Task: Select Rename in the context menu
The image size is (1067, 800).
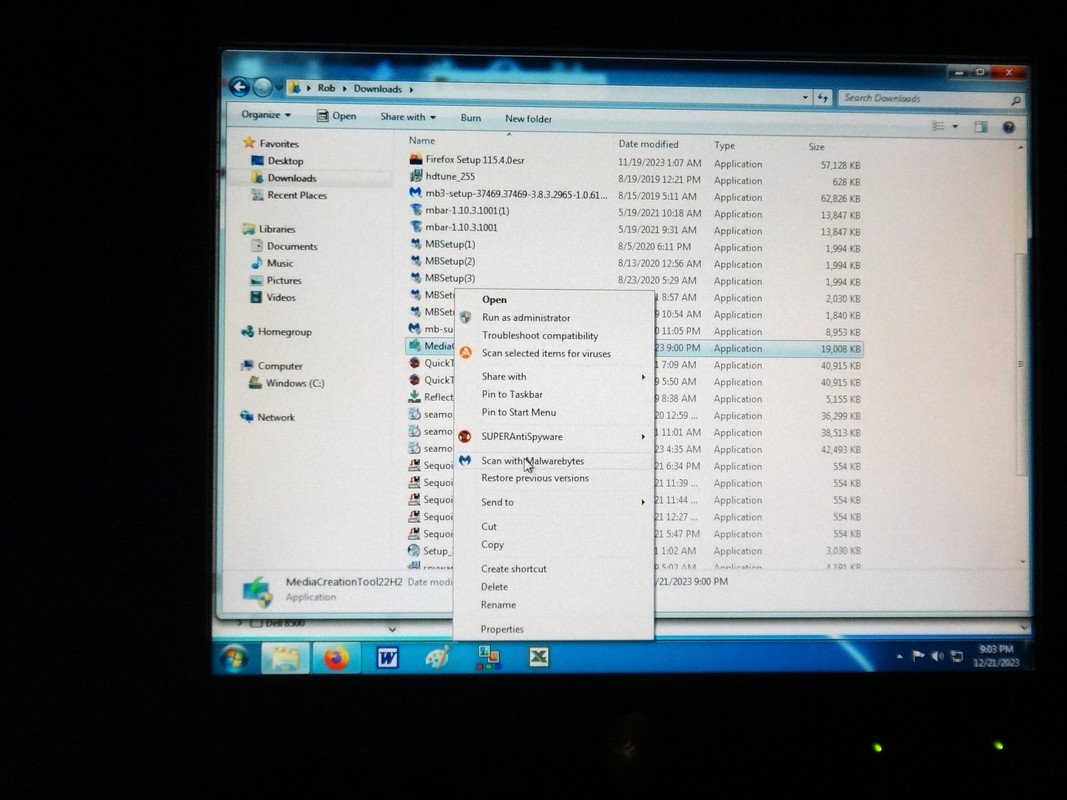Action: 498,605
